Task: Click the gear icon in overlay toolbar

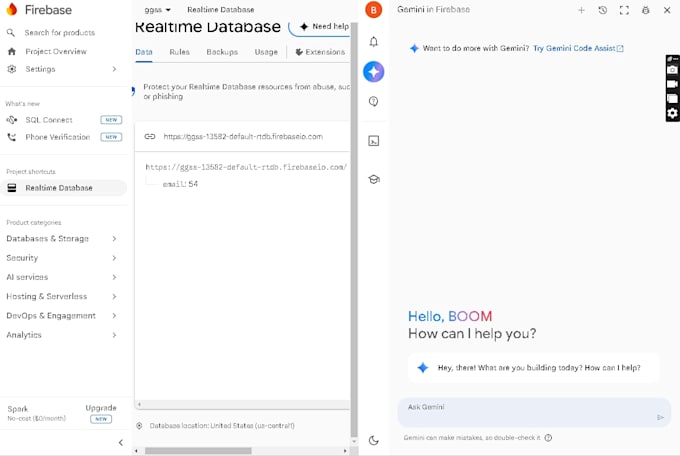Action: click(672, 113)
